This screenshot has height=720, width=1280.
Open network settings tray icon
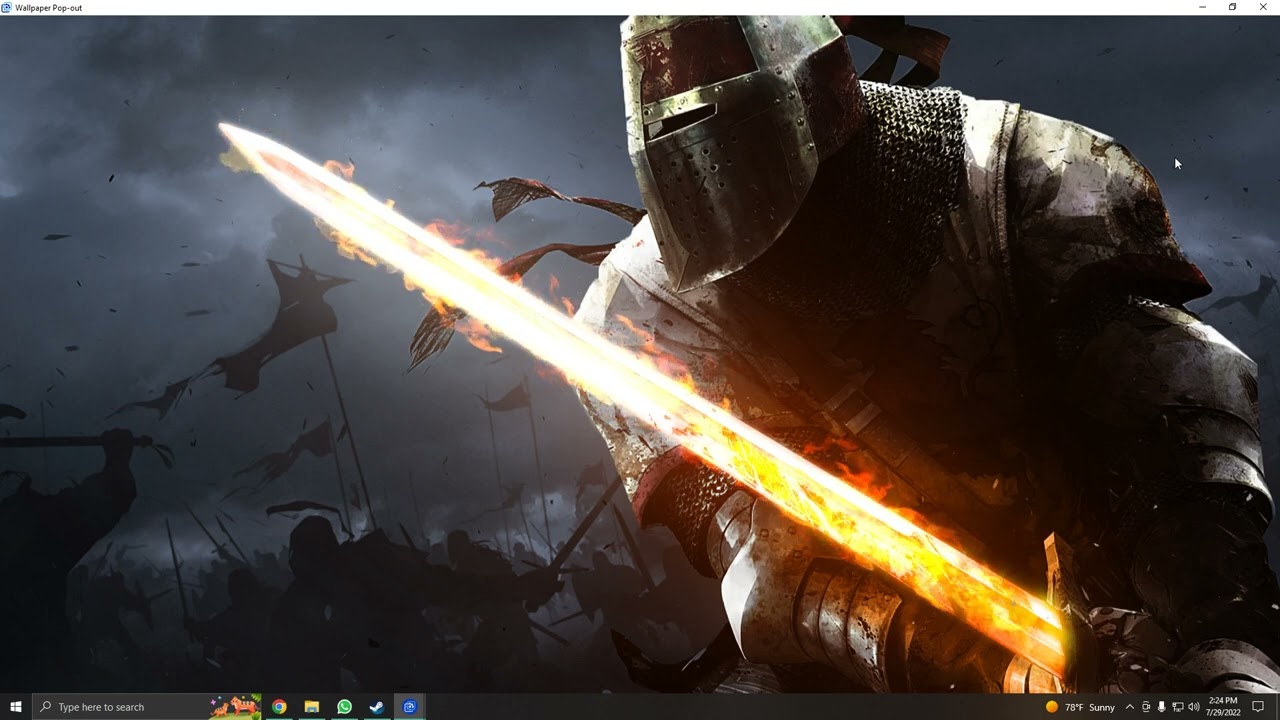pos(1177,707)
